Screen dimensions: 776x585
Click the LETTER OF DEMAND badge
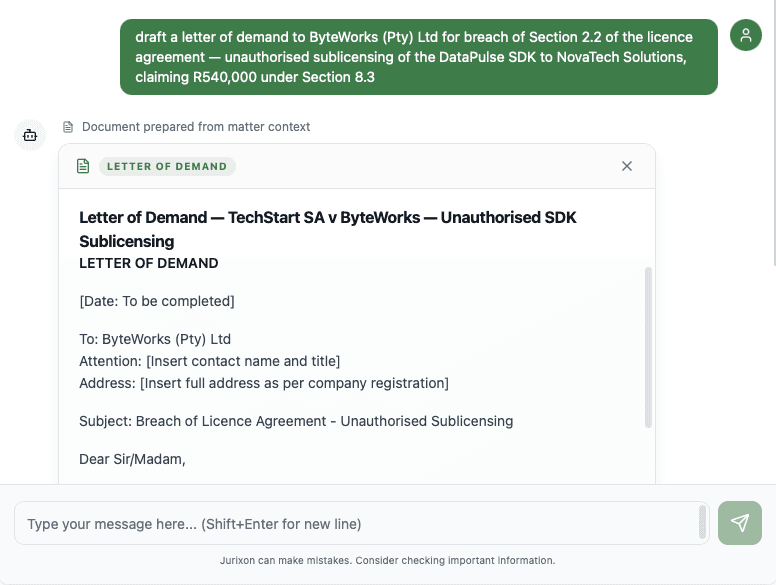[167, 166]
